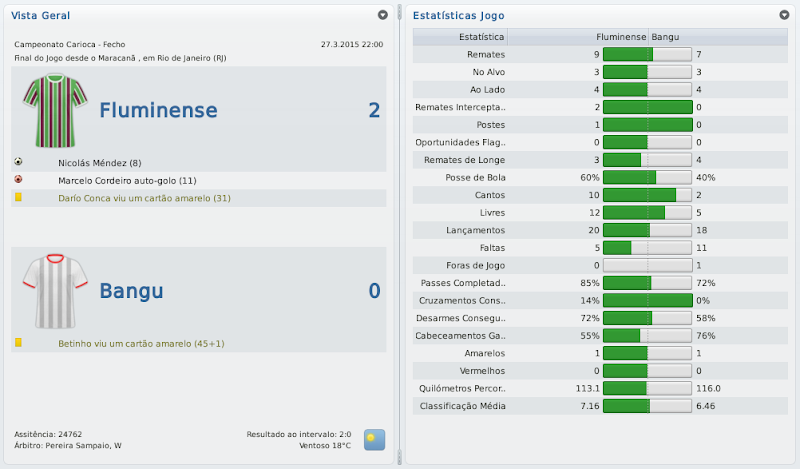
Task: Open the Bangu team name link
Action: [x=131, y=291]
